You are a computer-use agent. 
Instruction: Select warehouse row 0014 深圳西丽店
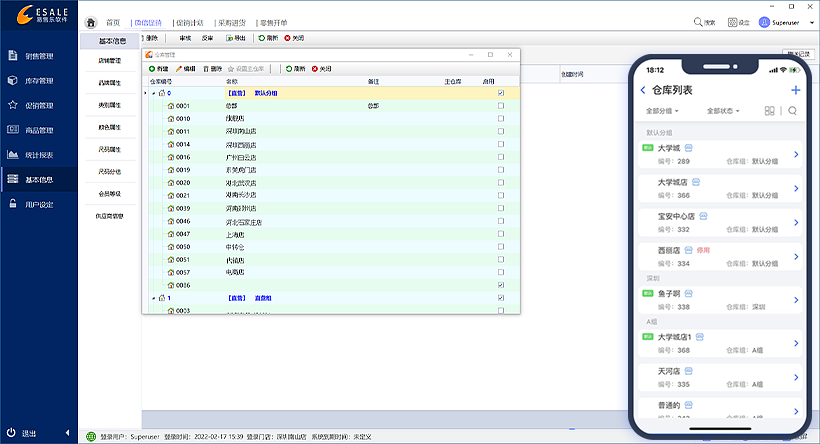pyautogui.click(x=240, y=144)
